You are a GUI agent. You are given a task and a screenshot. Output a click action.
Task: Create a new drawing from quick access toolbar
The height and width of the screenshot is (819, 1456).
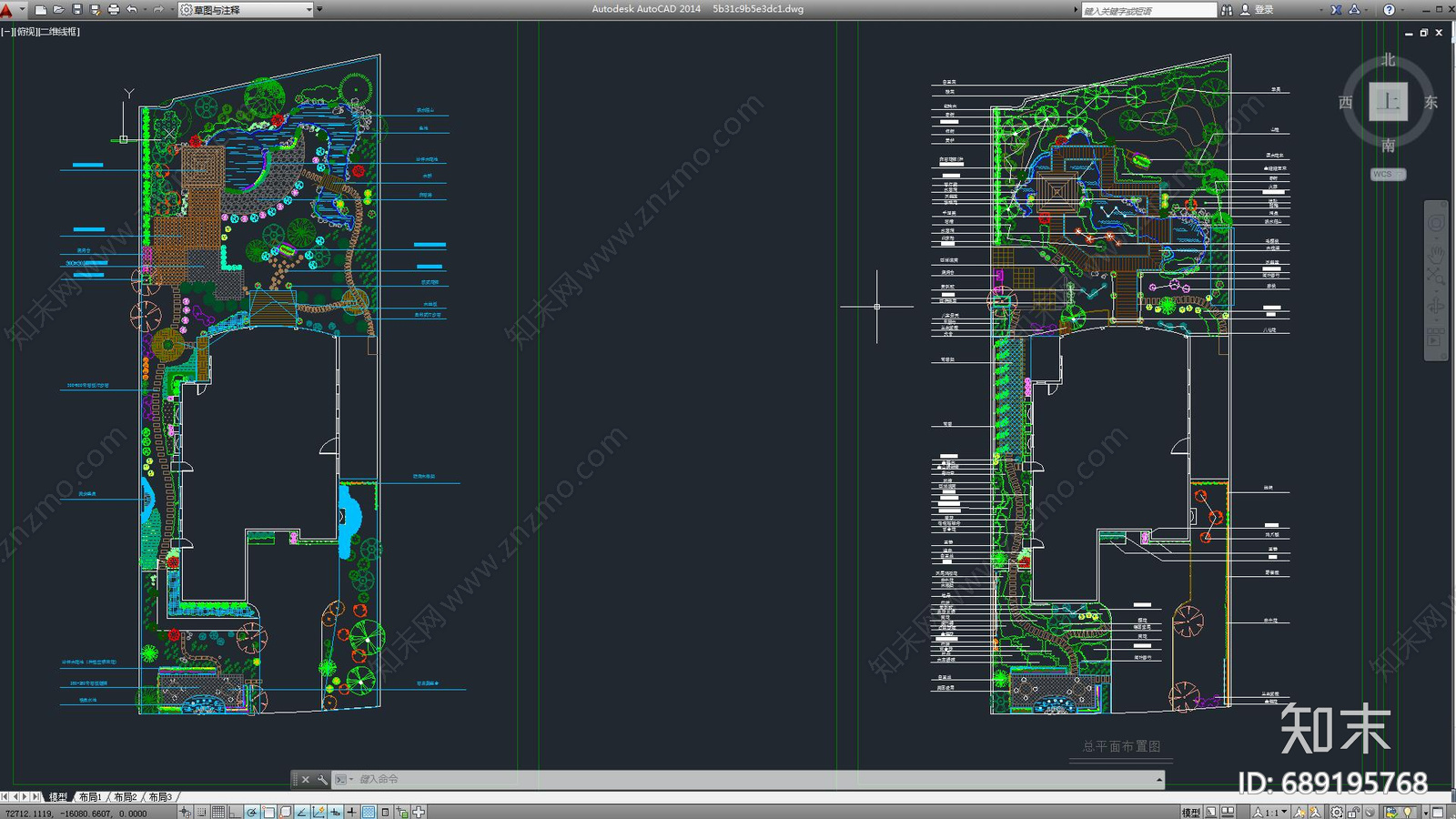point(41,9)
